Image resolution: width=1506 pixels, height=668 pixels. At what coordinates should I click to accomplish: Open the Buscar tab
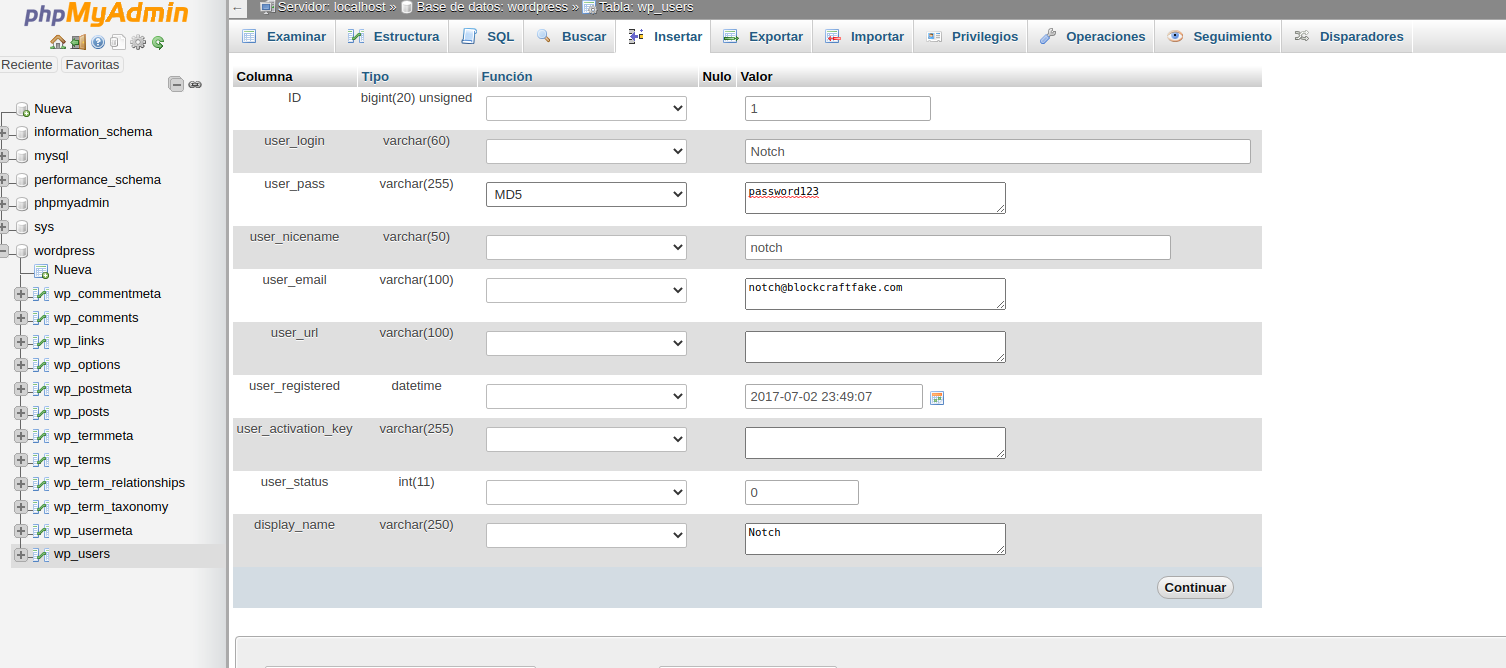571,36
